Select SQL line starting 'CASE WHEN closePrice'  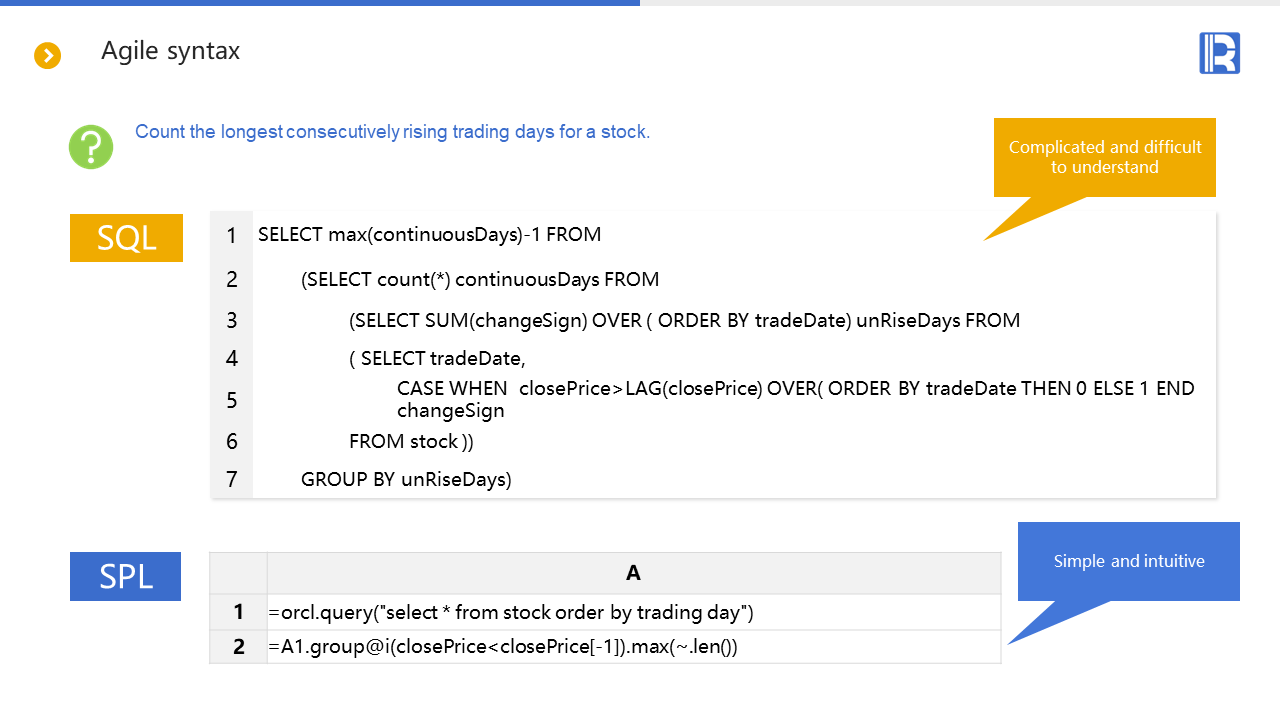pos(796,400)
